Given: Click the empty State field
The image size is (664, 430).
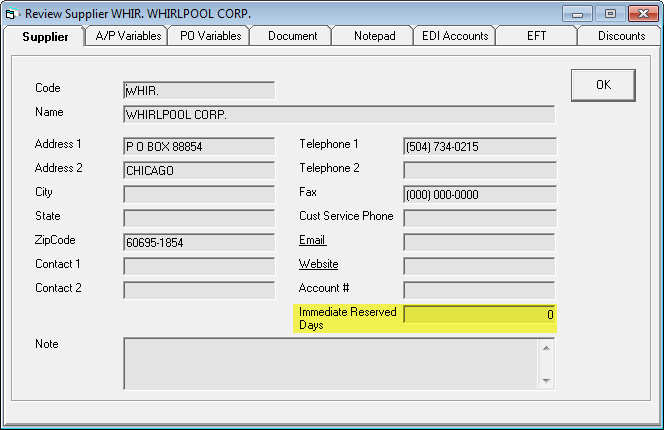Looking at the screenshot, I should coord(199,219).
